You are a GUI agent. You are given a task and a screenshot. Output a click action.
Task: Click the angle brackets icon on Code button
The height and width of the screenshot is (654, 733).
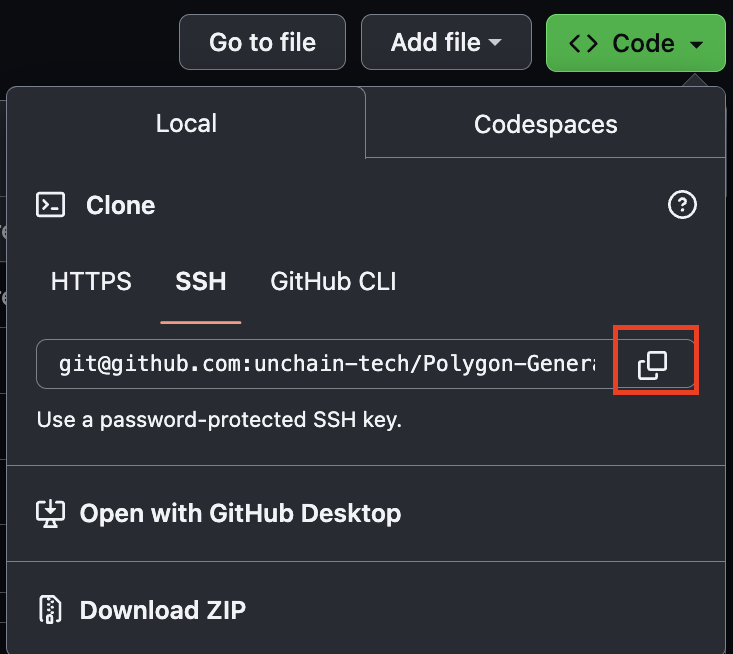click(x=583, y=43)
